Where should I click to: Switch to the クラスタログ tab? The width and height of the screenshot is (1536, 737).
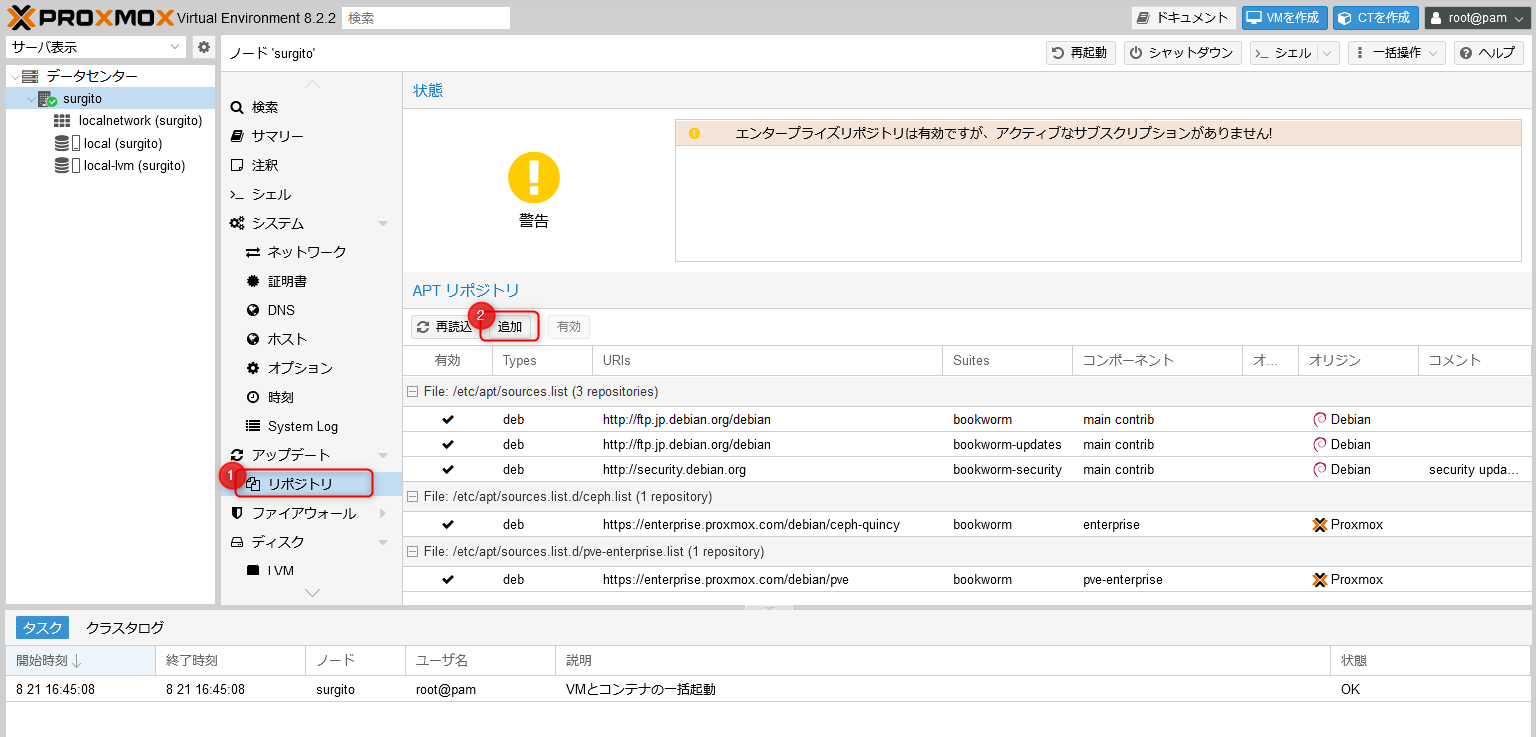tap(125, 628)
